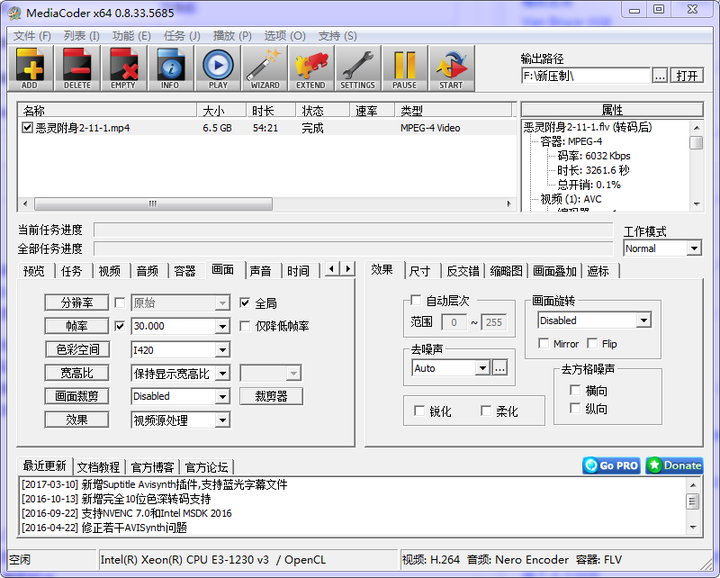Click the 打开 output path button
Image resolution: width=720 pixels, height=578 pixels.
click(686, 75)
